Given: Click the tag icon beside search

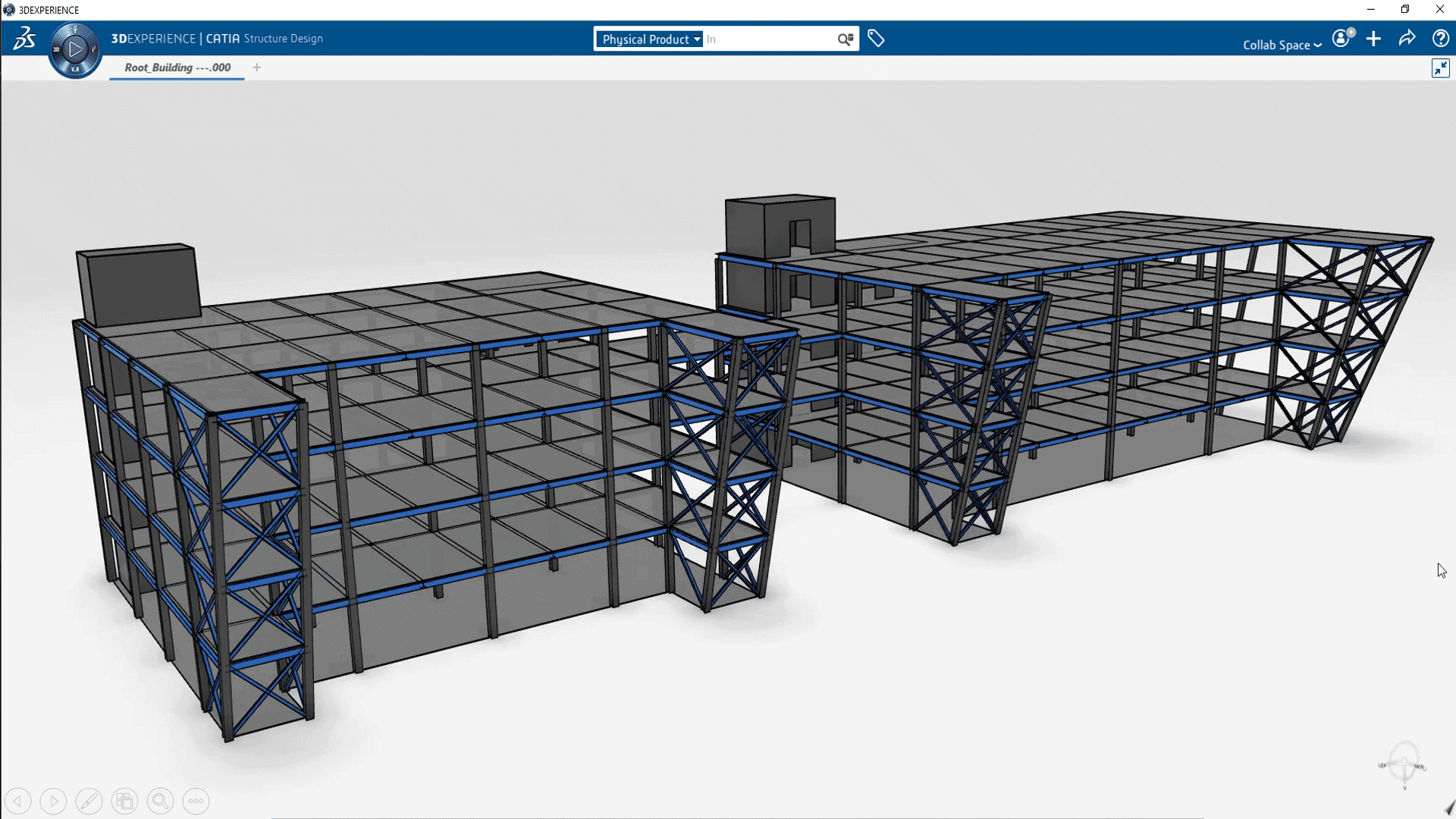Looking at the screenshot, I should click(x=876, y=39).
